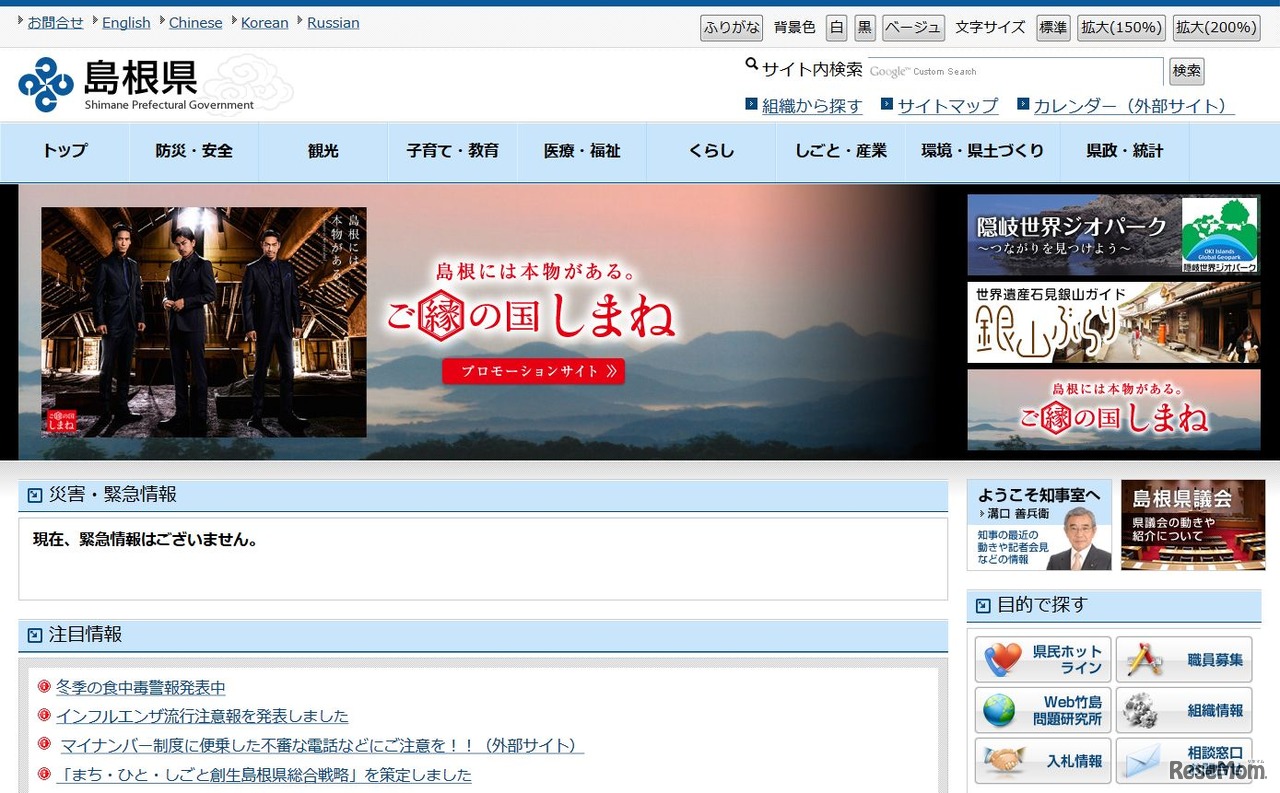Toggle furigana with the ふりがな button
1280x793 pixels.
731,28
